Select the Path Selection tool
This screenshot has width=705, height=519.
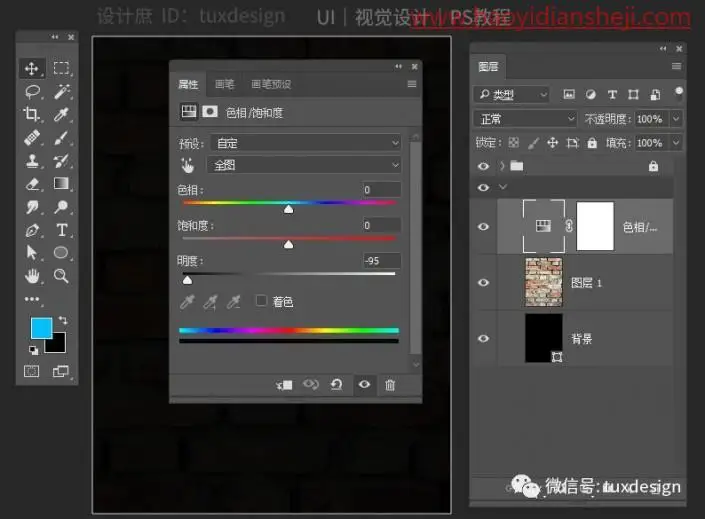(31, 253)
